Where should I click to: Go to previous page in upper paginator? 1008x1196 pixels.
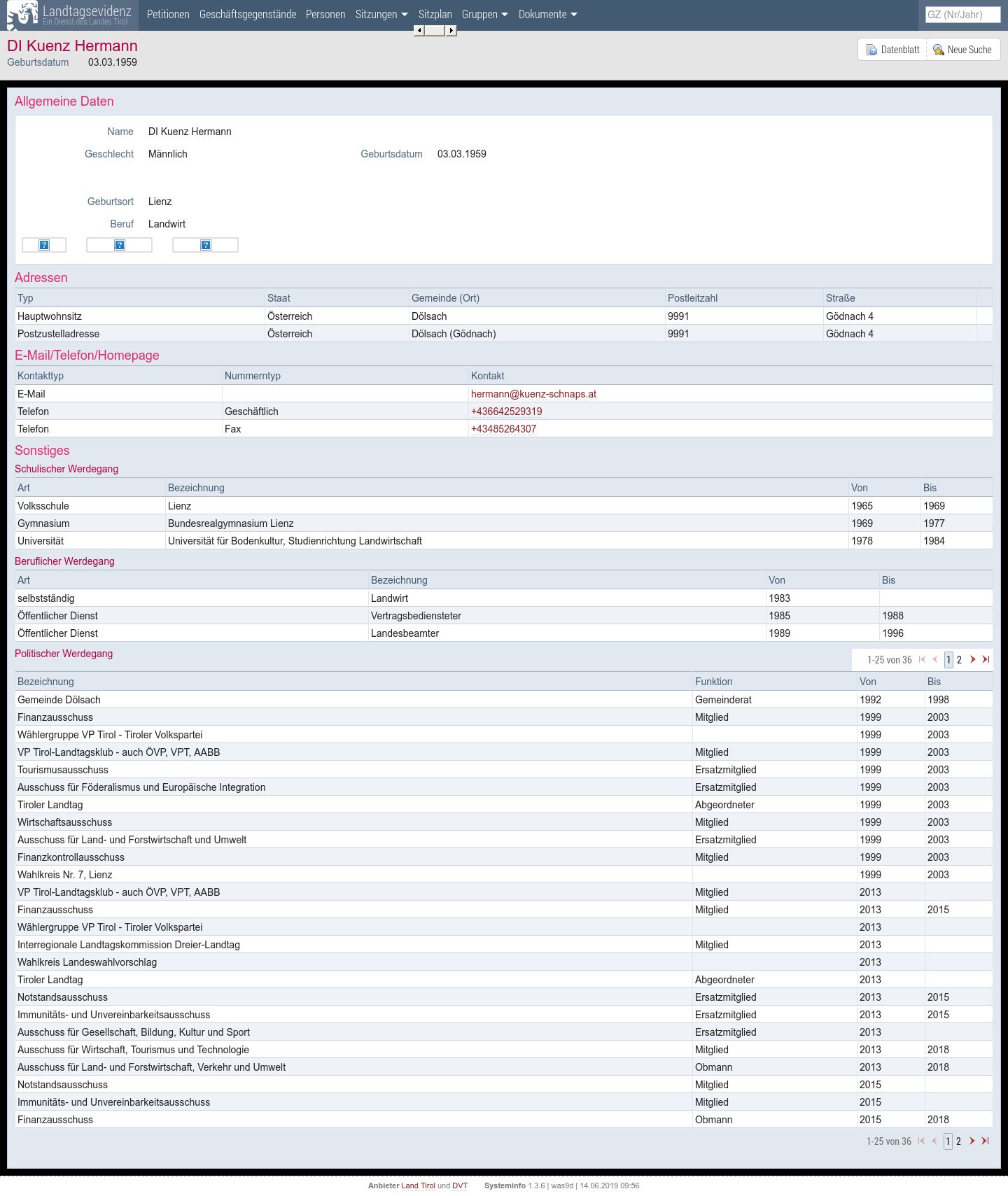tap(935, 659)
